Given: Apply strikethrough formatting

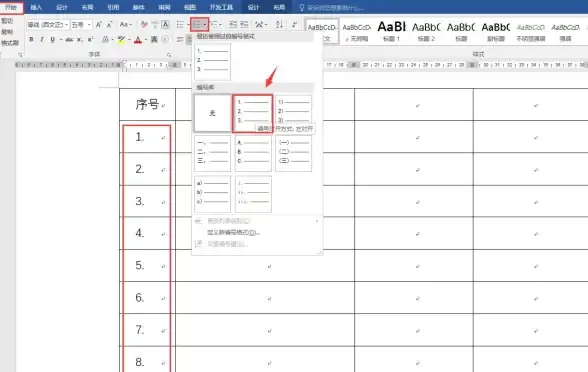Looking at the screenshot, I should click(x=69, y=39).
